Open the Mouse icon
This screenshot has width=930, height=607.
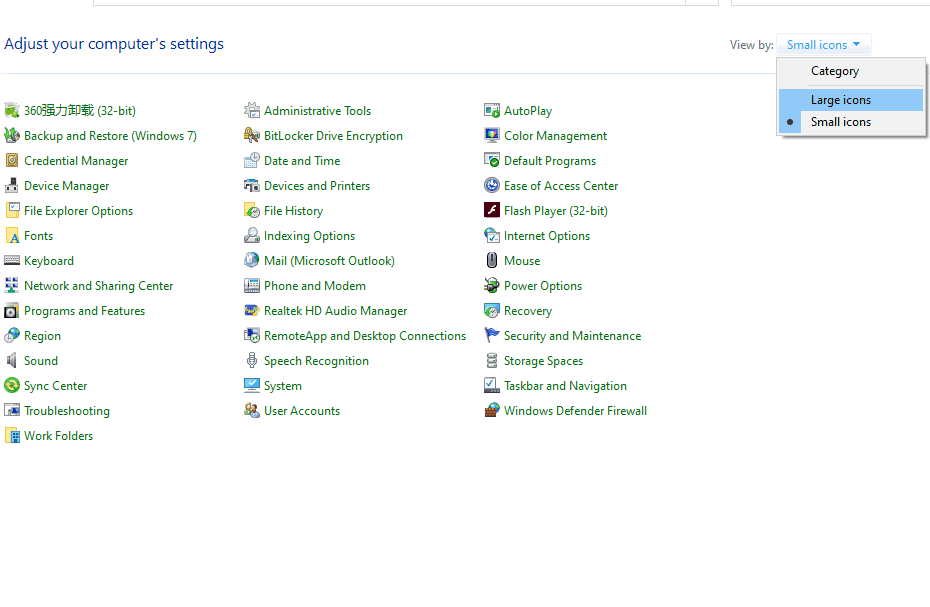tap(492, 261)
